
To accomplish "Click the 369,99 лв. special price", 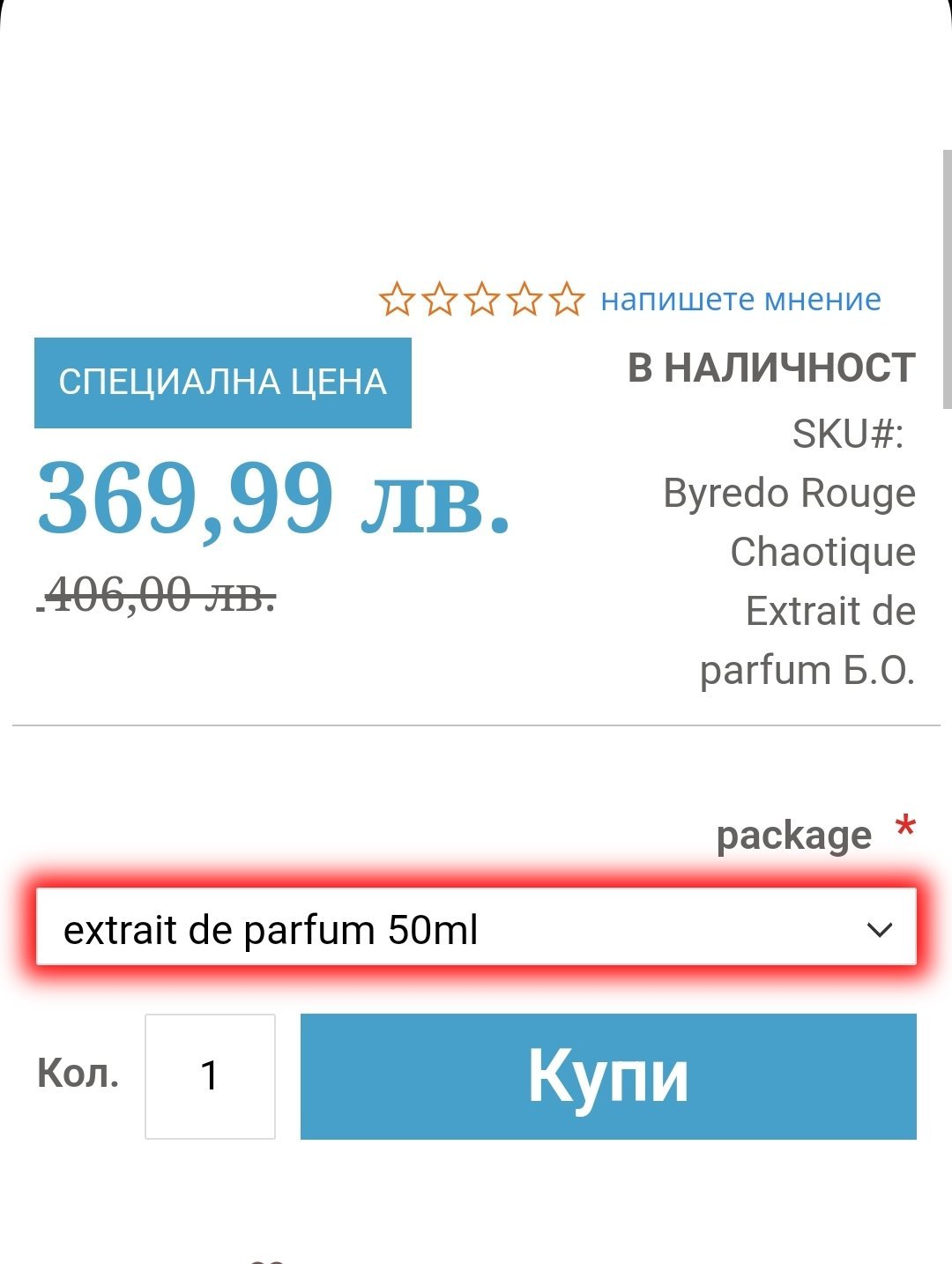I will point(274,499).
